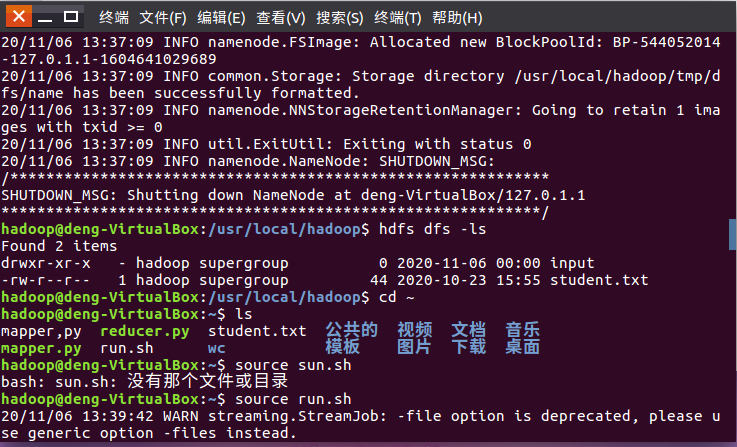The image size is (737, 447).
Task: Click the 公共的 folder name
Action: point(352,330)
